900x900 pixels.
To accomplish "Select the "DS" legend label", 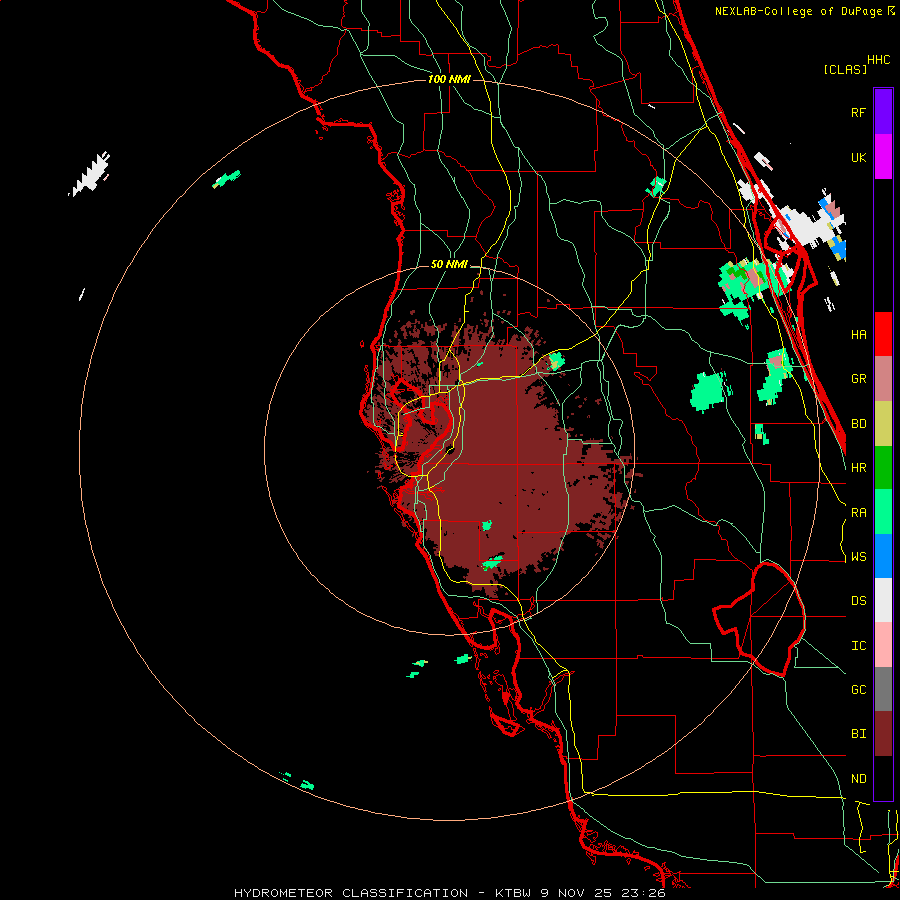I will pyautogui.click(x=858, y=601).
